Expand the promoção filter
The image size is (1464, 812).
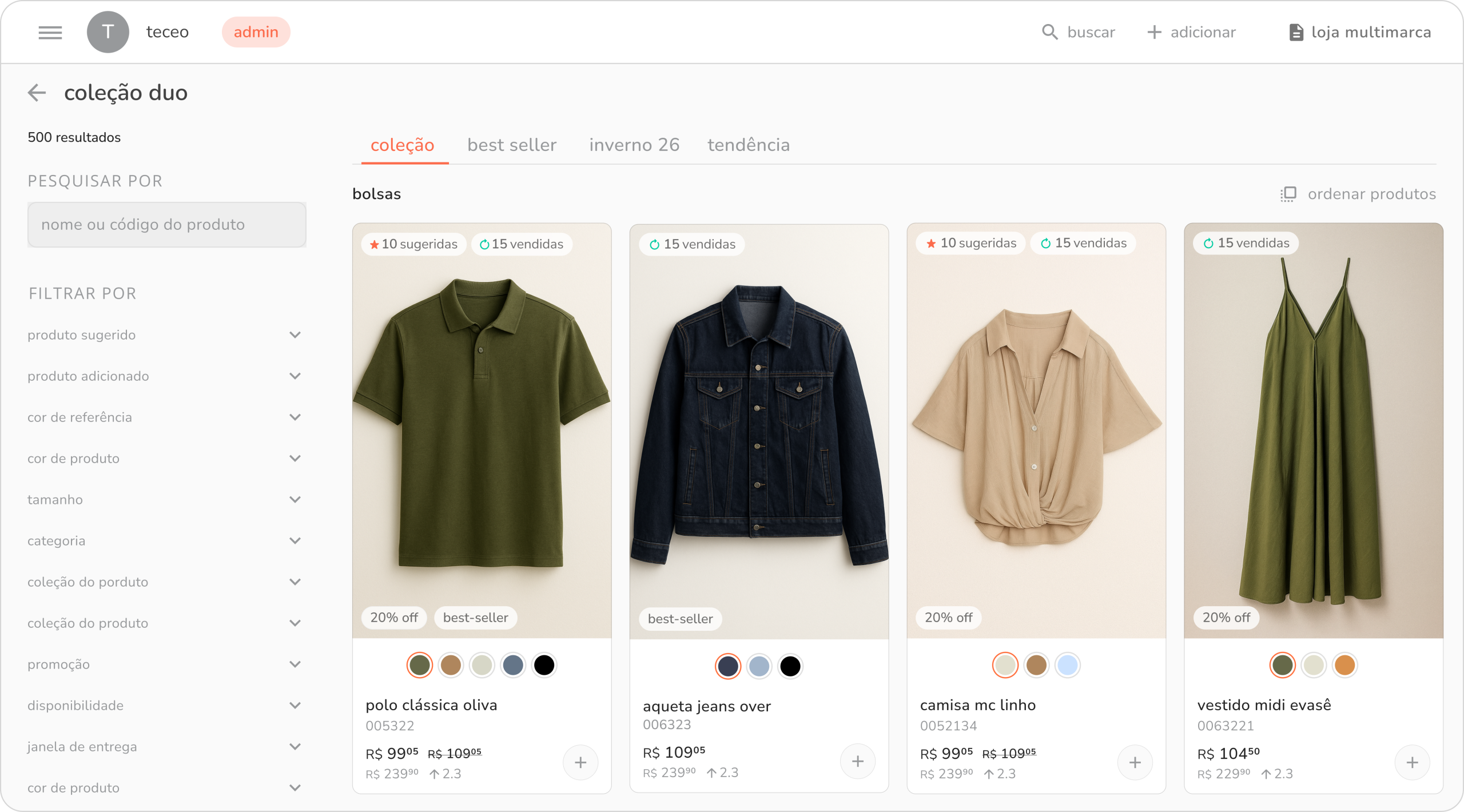coord(295,664)
